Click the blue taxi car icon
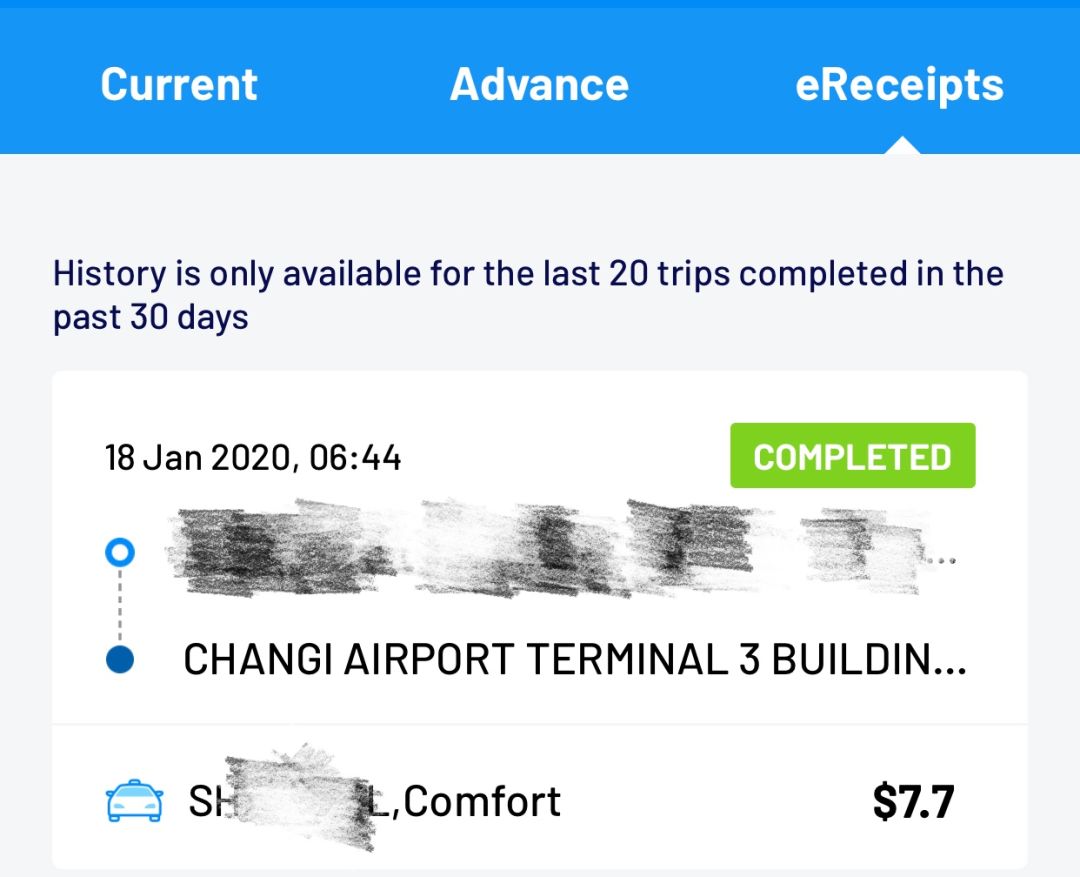 click(134, 802)
